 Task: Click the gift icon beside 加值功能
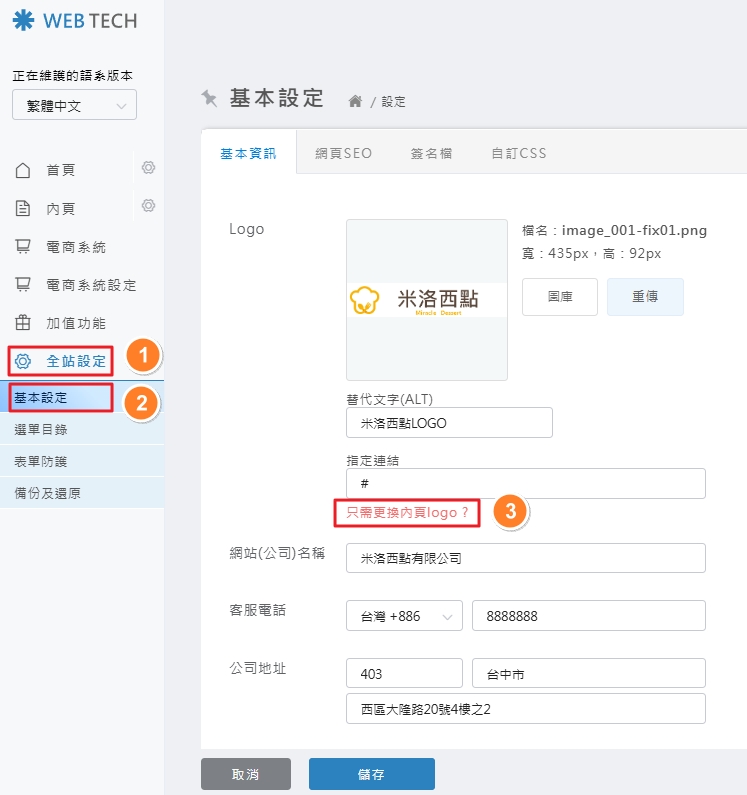(x=23, y=322)
